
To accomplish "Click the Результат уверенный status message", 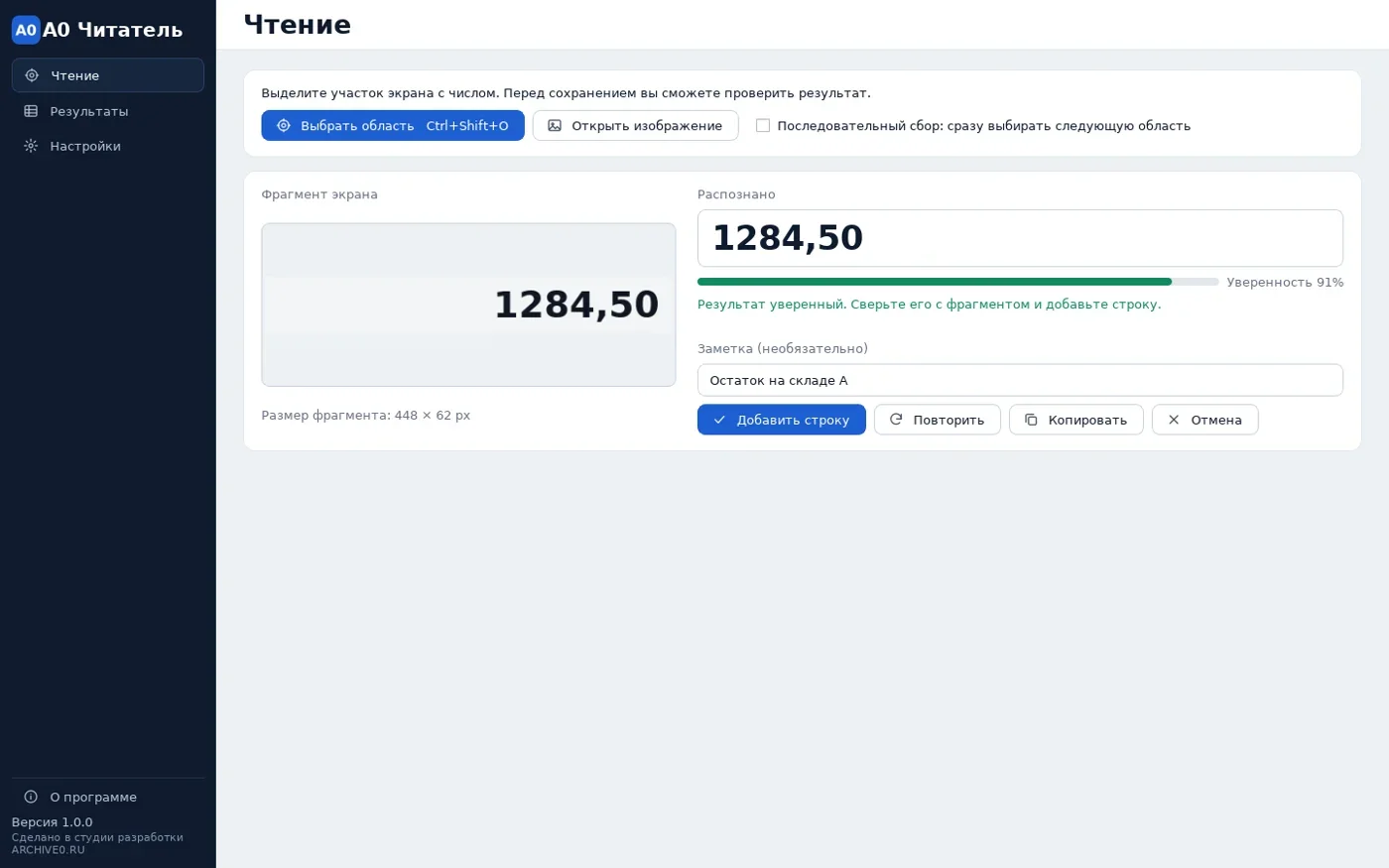I will (x=929, y=305).
